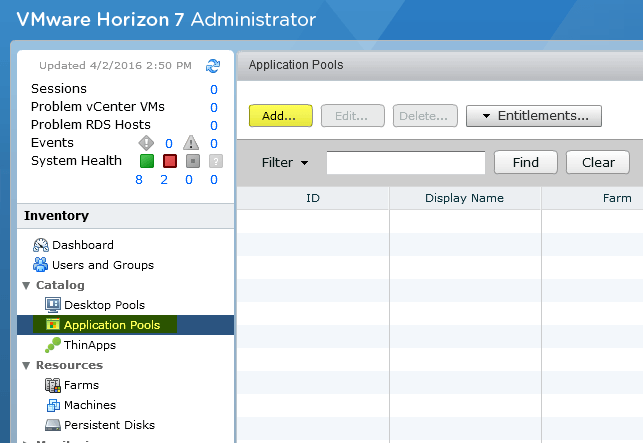This screenshot has height=443, width=643.
Task: Click the Sessions label
Action: pyautogui.click(x=59, y=89)
